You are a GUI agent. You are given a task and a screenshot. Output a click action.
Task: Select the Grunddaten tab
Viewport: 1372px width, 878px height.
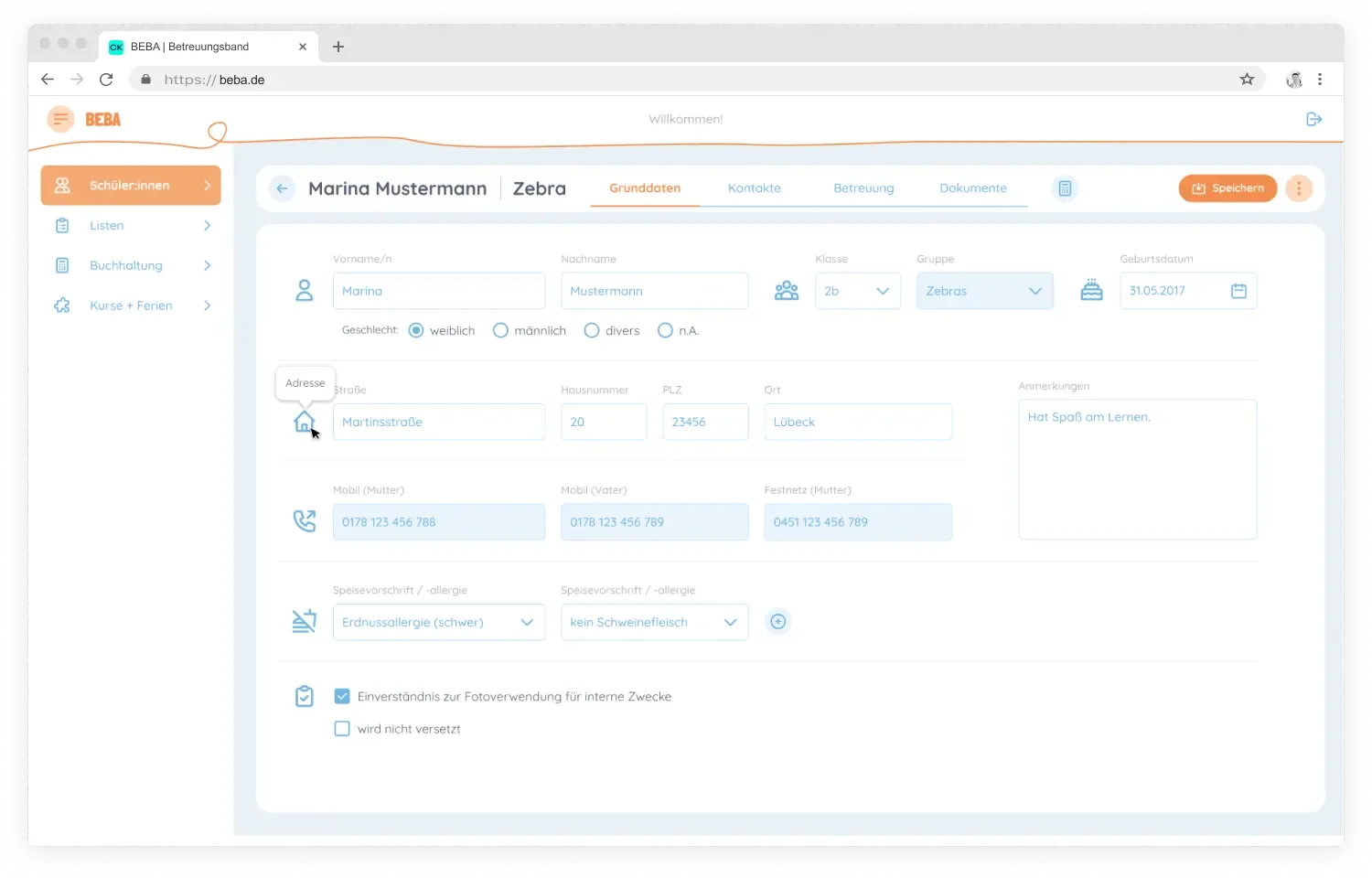pos(645,188)
